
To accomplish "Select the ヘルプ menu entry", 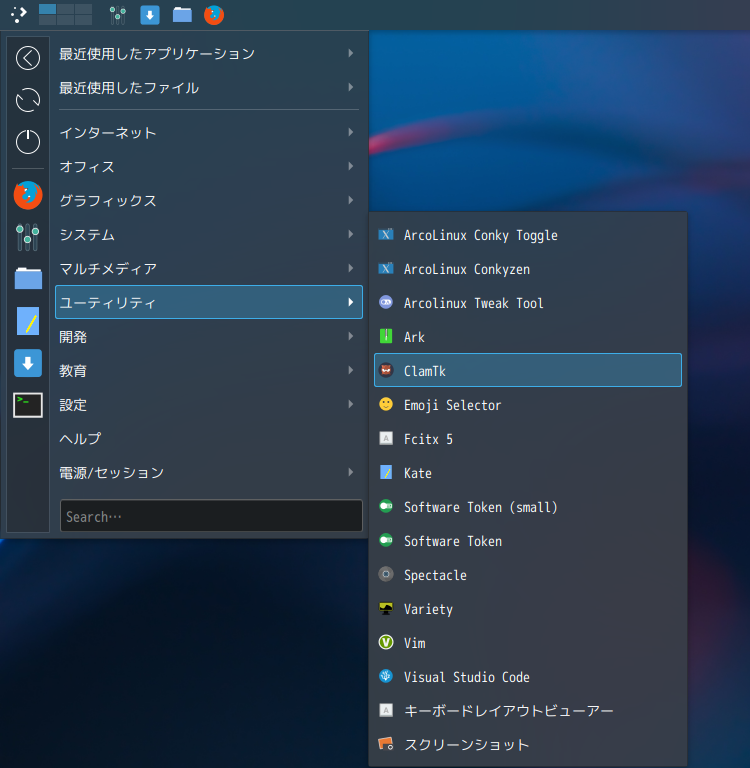I will point(209,438).
